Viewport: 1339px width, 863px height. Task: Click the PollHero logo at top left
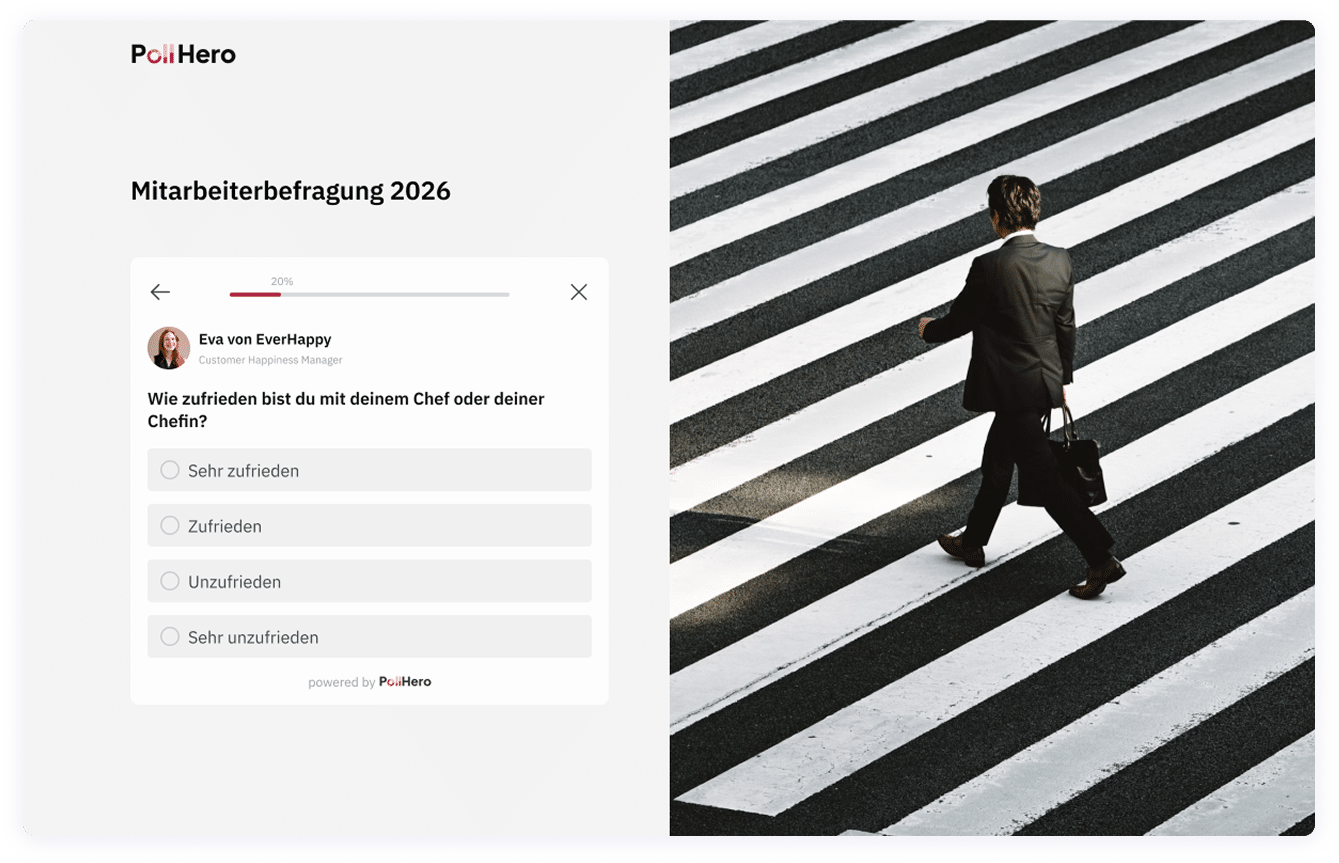tap(183, 54)
